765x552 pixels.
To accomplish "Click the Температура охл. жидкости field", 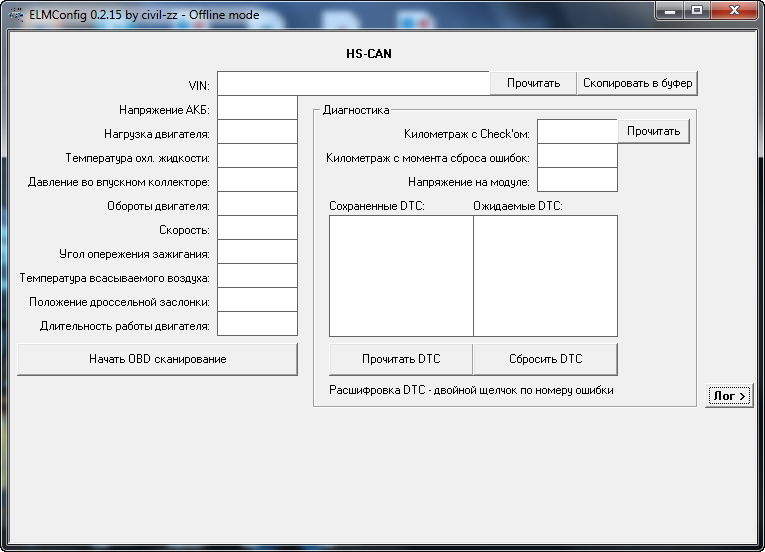I will tap(258, 156).
